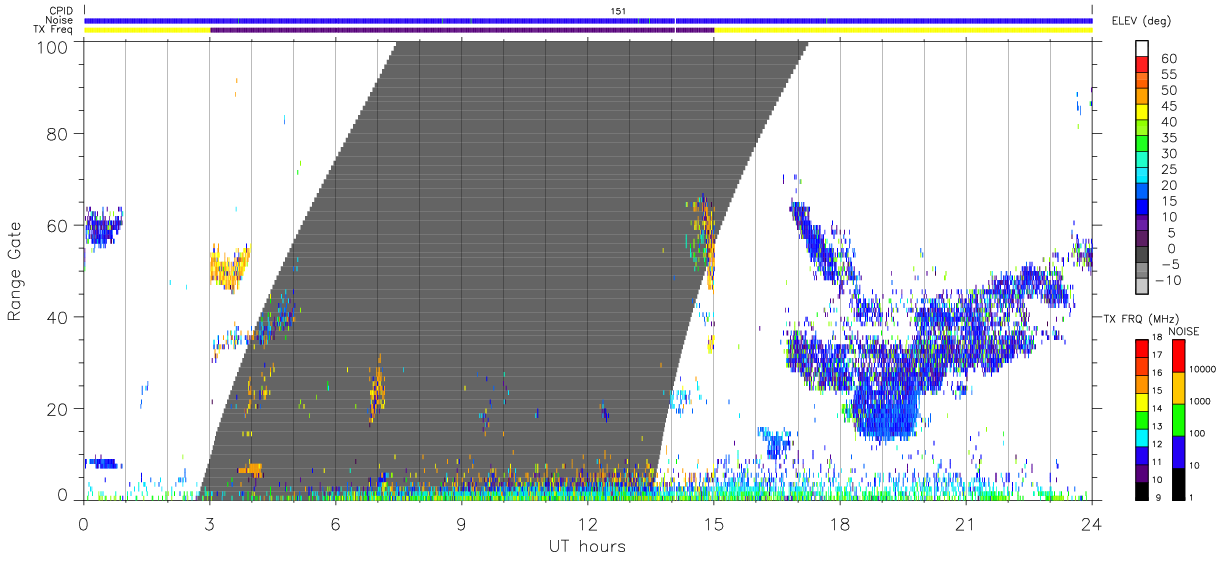Image resolution: width=1228 pixels, height=567 pixels.
Task: Click the 20 tick on Range Gate axis
Action: pos(59,409)
